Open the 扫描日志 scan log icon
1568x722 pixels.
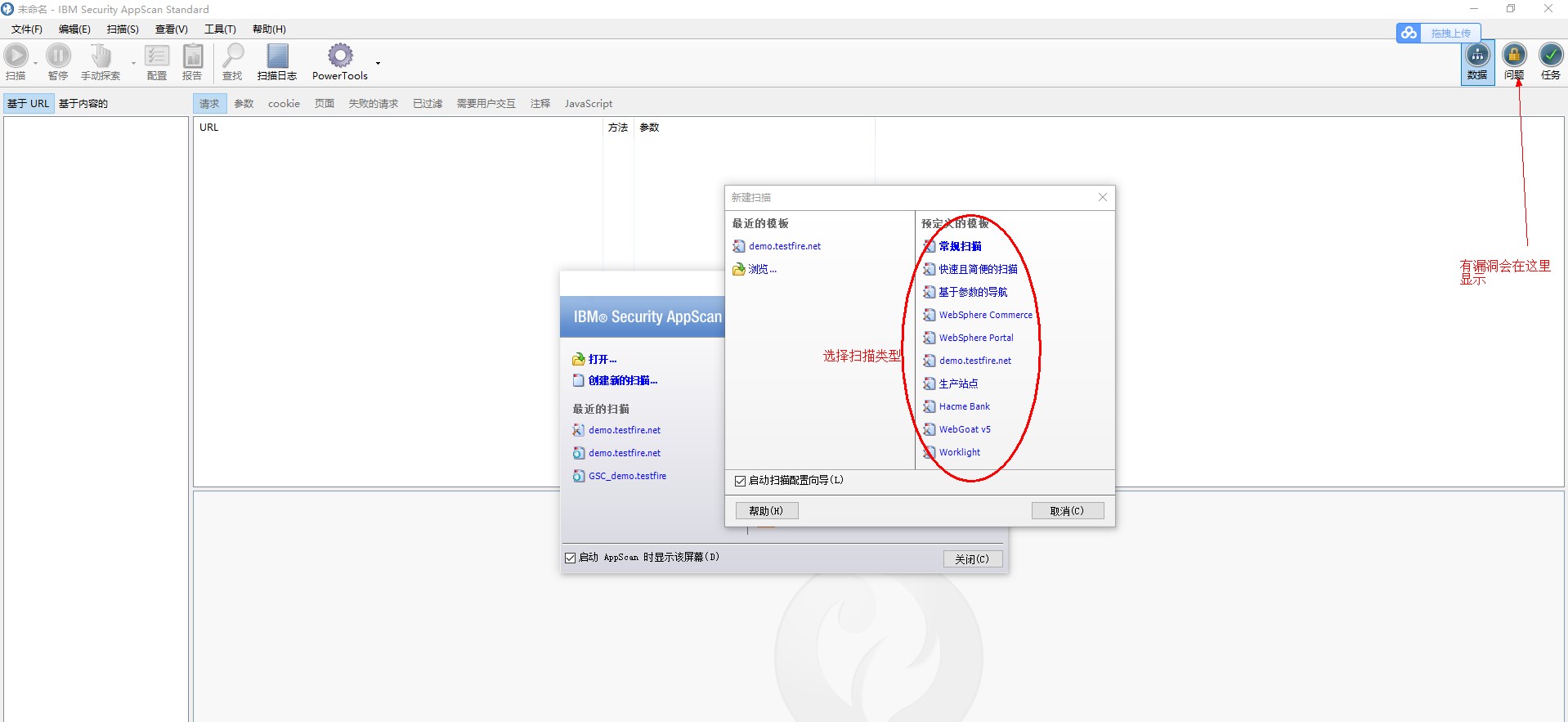(x=277, y=56)
